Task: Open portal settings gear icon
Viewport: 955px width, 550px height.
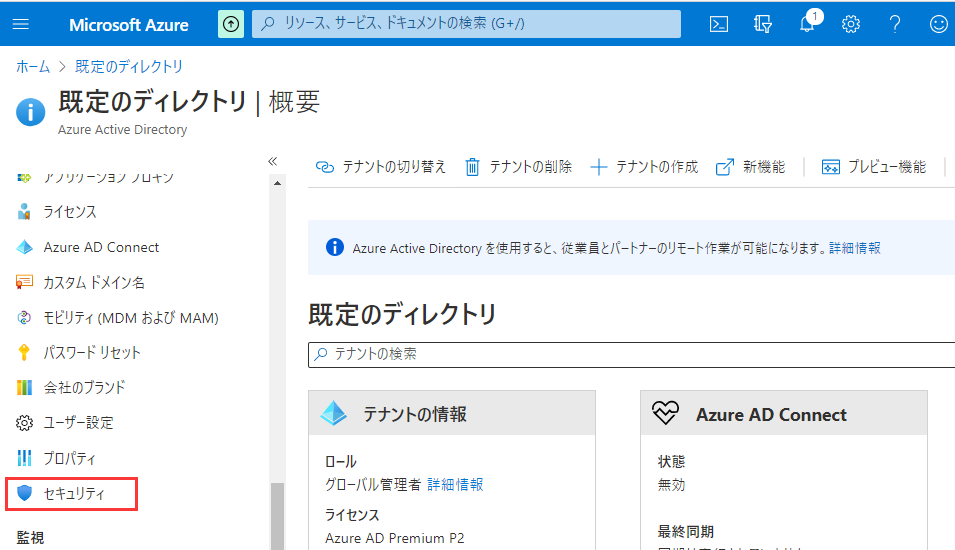Action: 851,25
